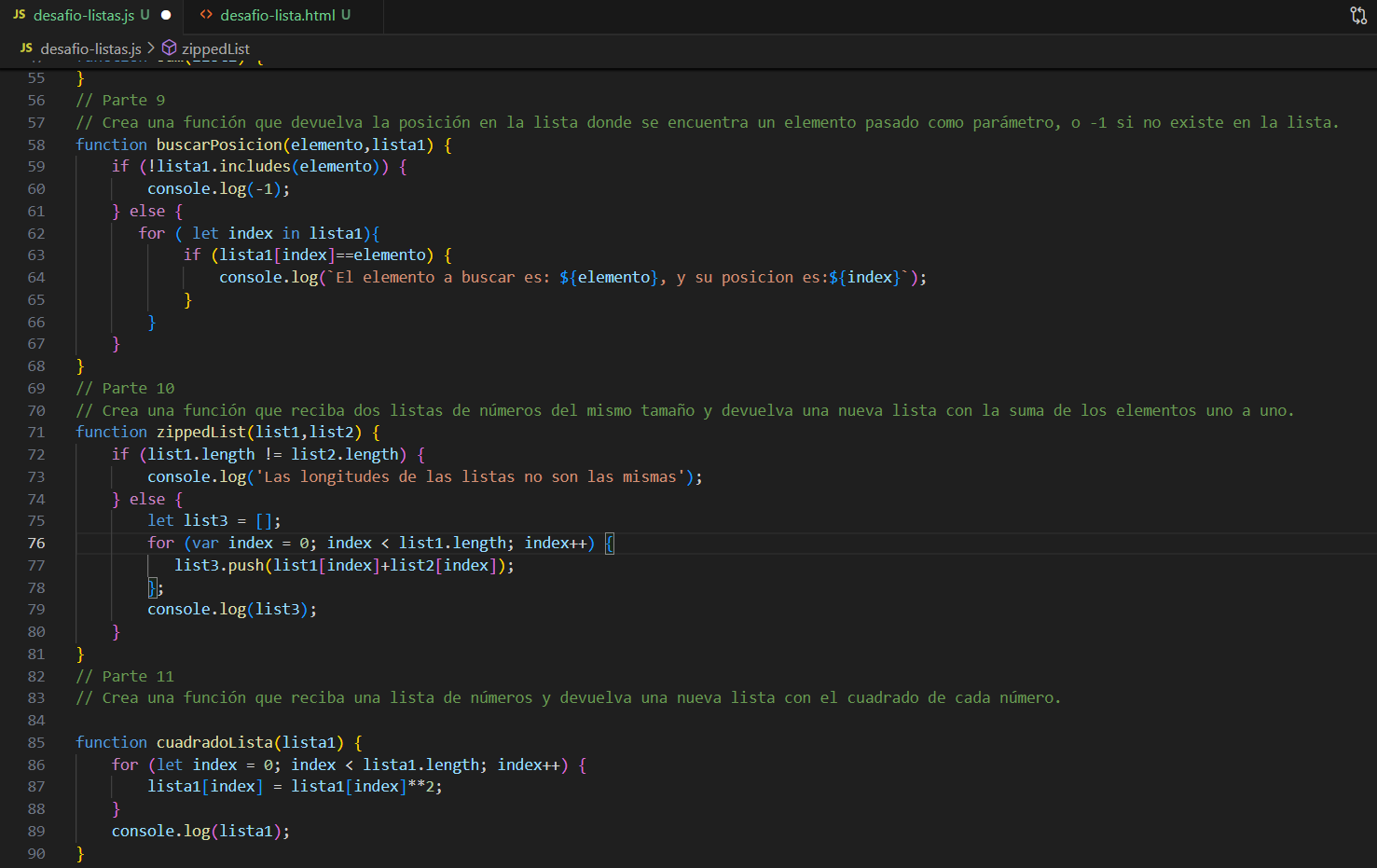Click index++ on line 86
This screenshot has width=1377, height=868.
pyautogui.click(x=529, y=765)
